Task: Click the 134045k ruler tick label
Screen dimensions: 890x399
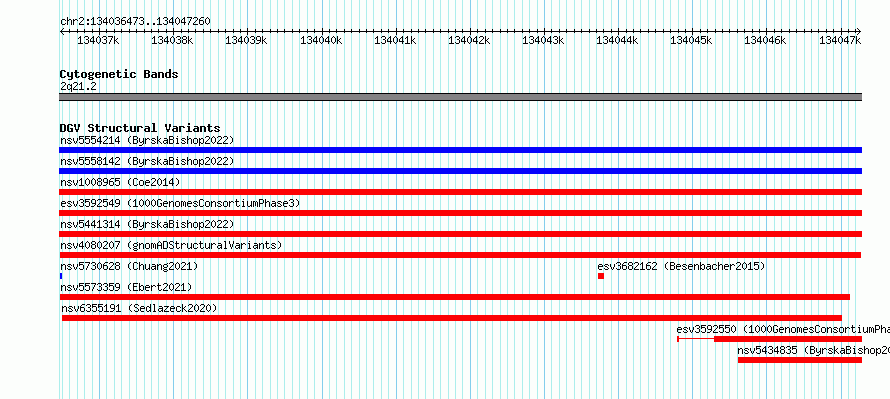Action: coord(692,40)
